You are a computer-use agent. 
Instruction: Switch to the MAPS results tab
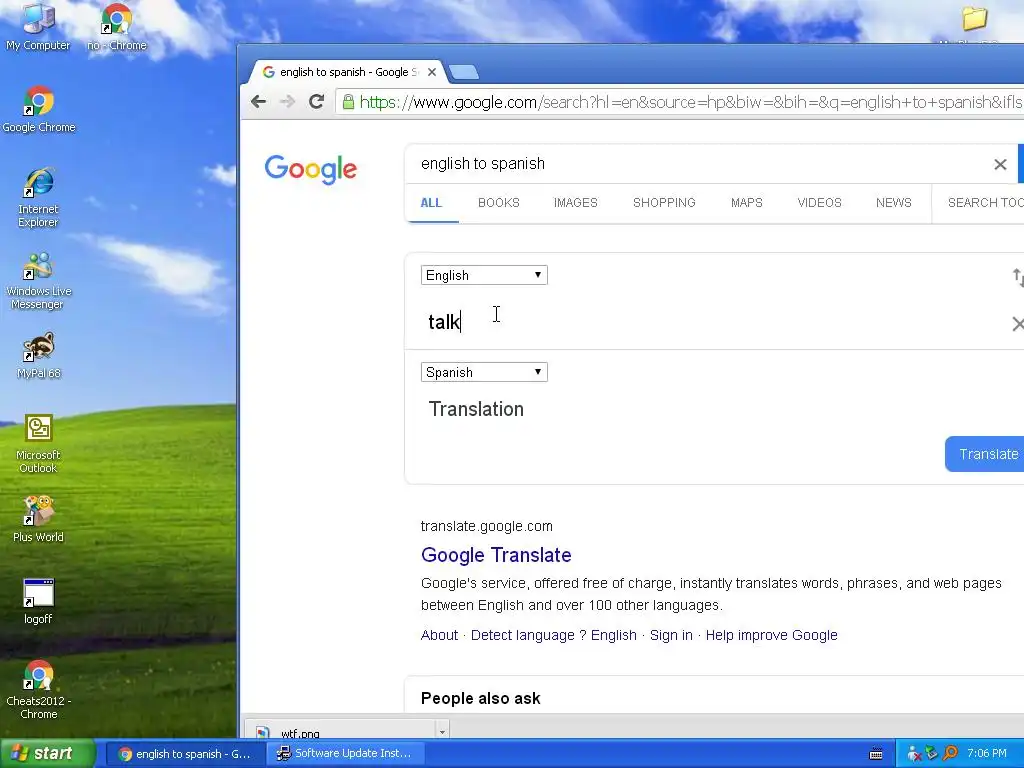tap(746, 202)
